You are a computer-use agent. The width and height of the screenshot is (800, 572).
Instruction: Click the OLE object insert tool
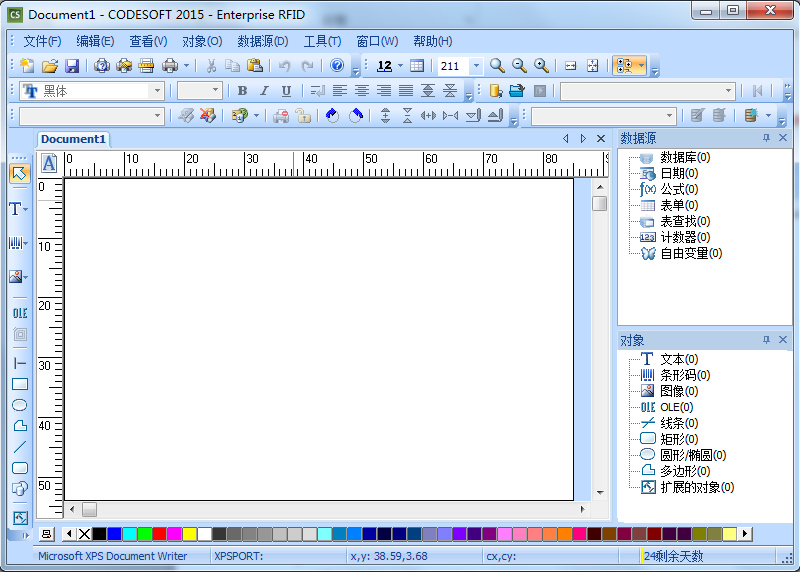pyautogui.click(x=19, y=313)
